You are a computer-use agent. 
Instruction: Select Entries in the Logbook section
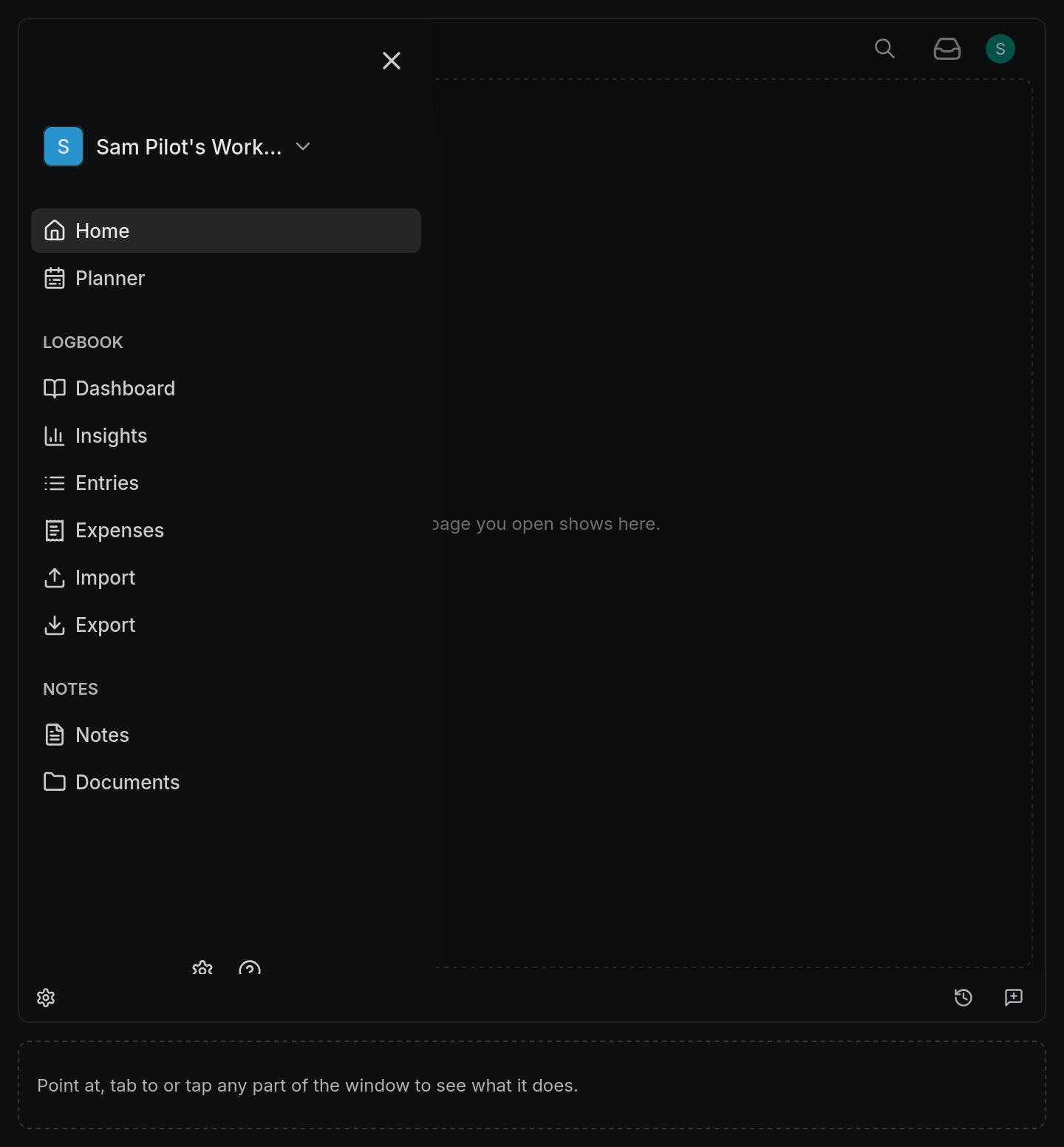point(226,483)
